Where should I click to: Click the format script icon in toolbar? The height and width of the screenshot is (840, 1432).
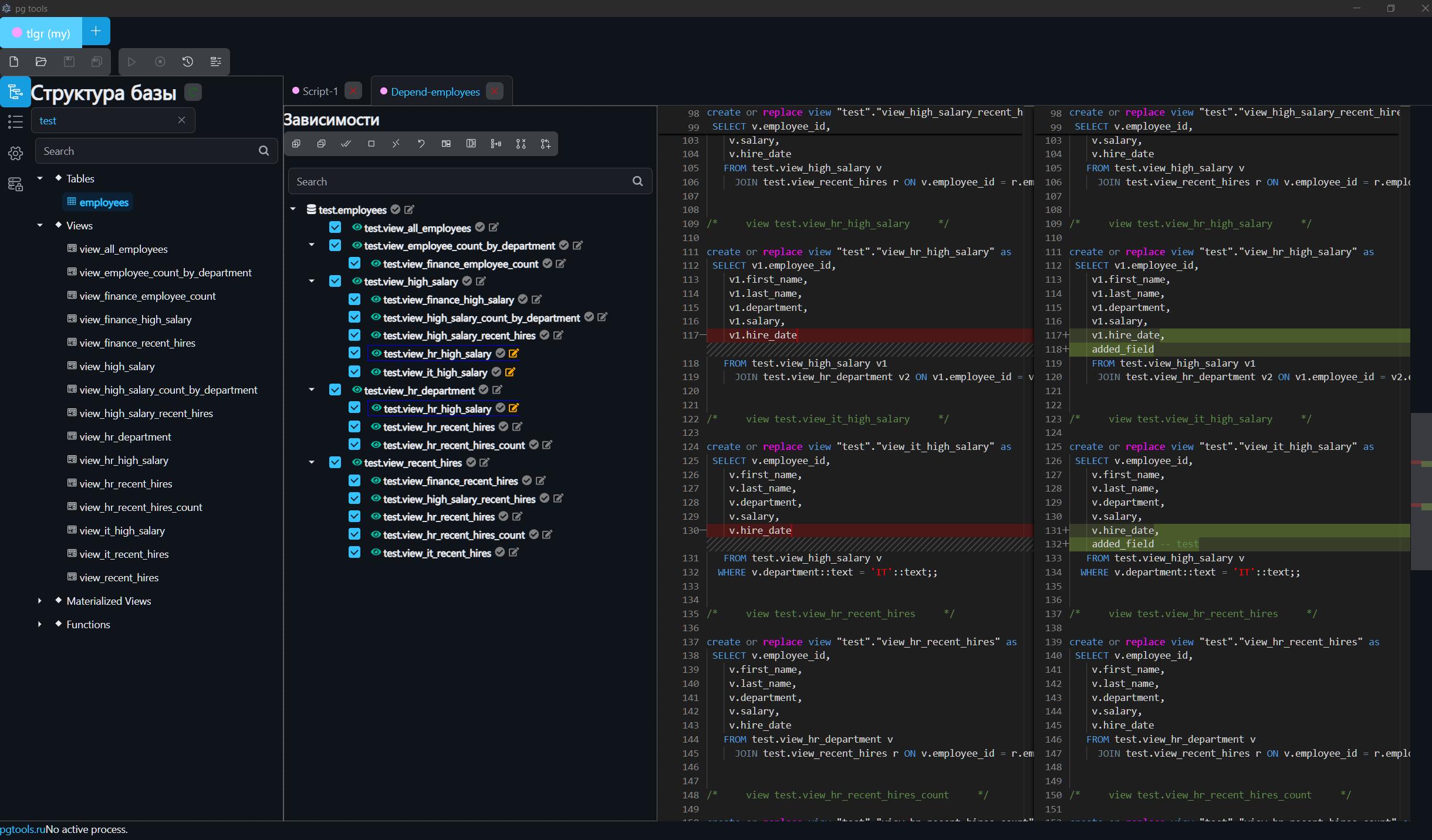(216, 62)
